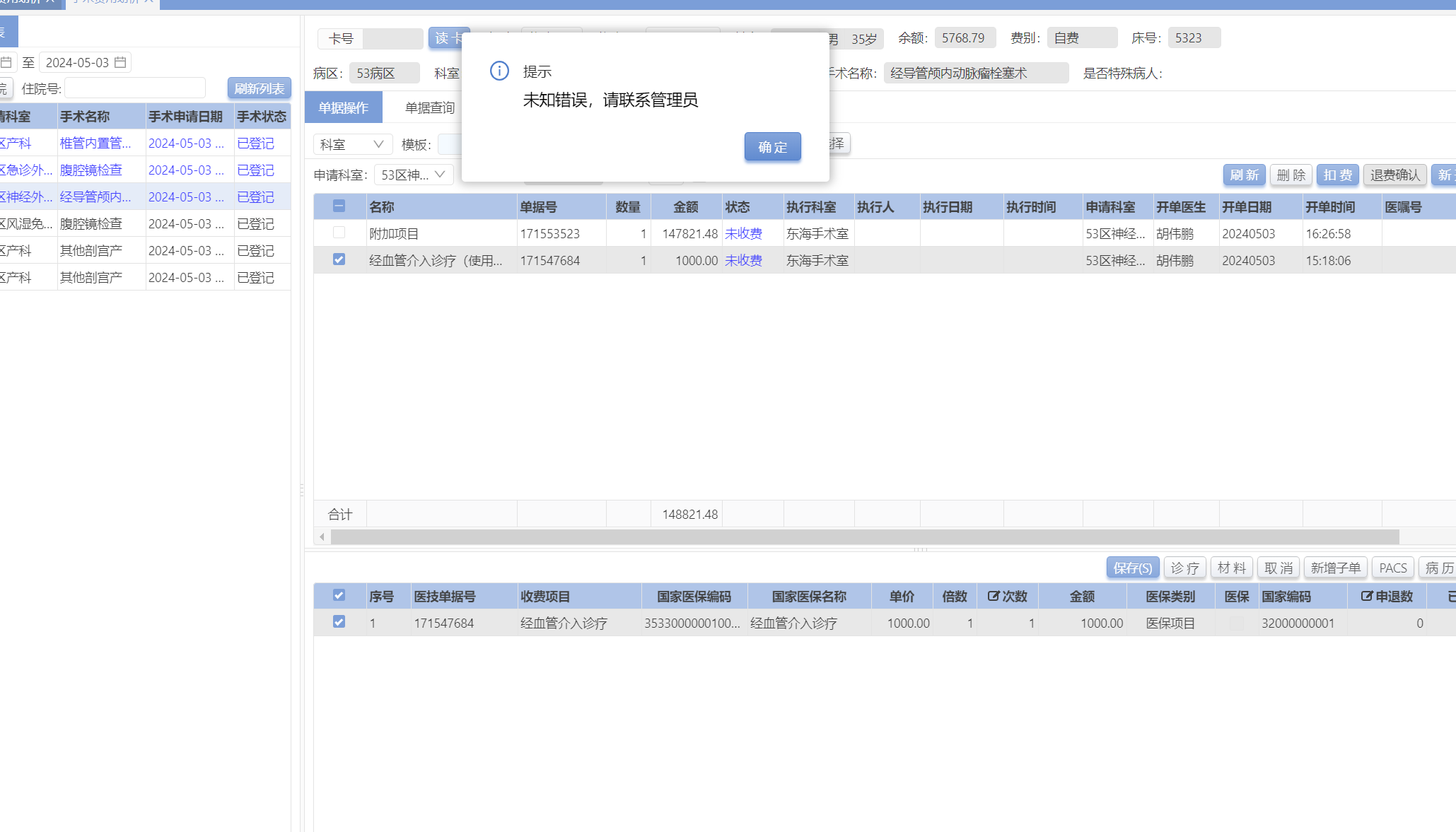The height and width of the screenshot is (832, 1456).
Task: Click the left arrow of the horizontal scrollbar
Action: point(322,537)
